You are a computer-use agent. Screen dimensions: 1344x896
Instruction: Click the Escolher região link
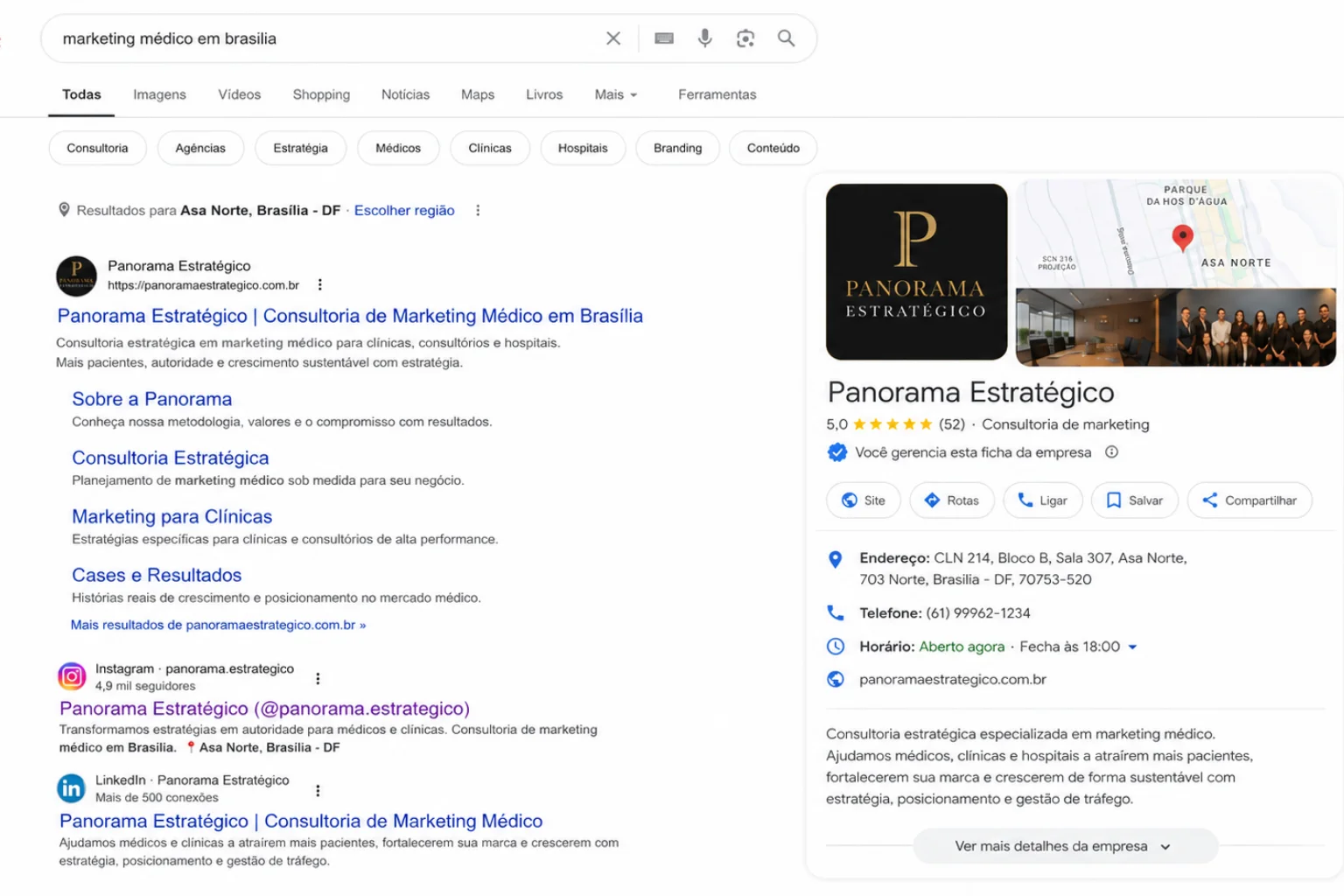point(404,210)
